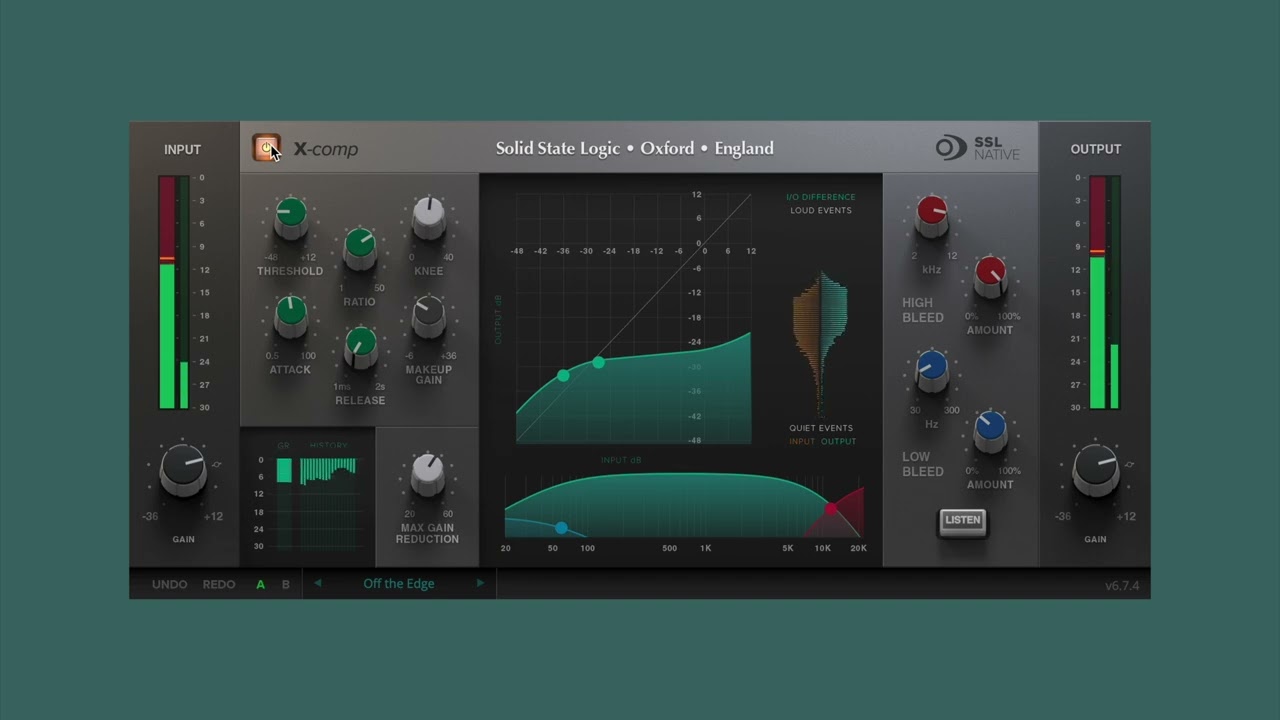The height and width of the screenshot is (720, 1280).
Task: Click the Attack knob
Action: [x=290, y=315]
